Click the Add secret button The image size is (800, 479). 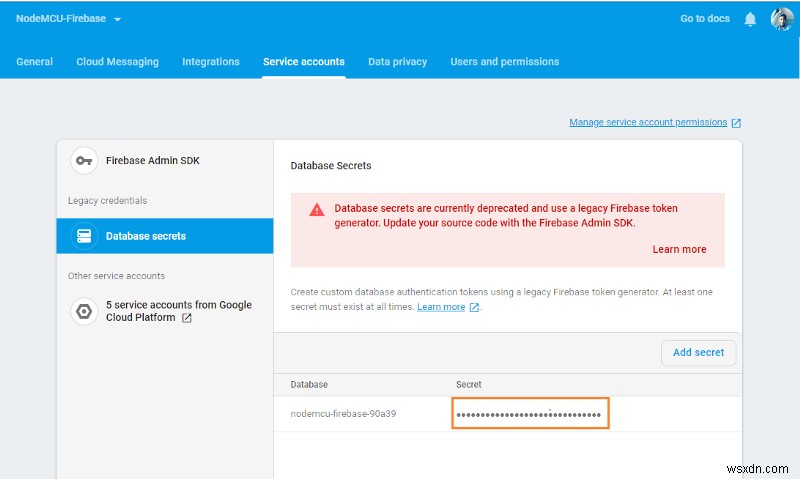(698, 352)
